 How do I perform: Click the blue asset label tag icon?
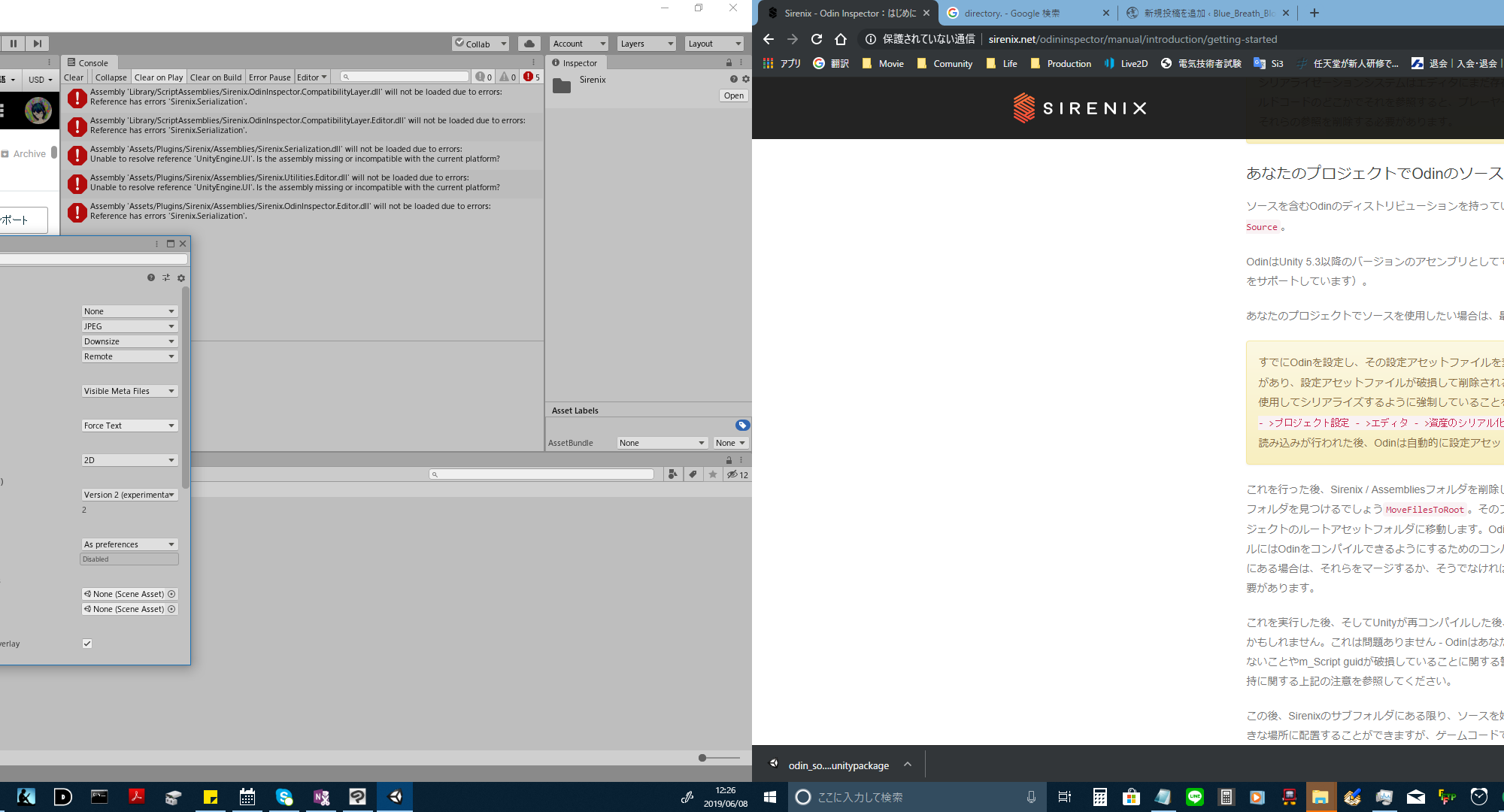click(x=742, y=426)
